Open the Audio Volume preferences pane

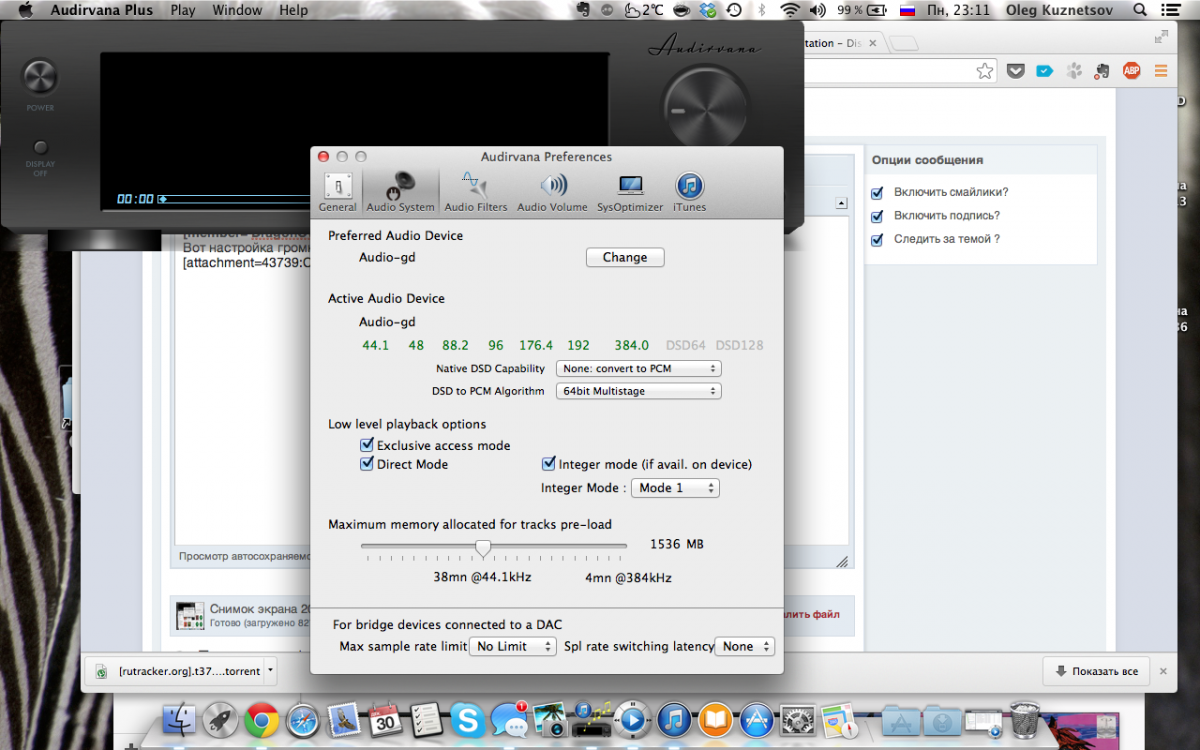click(x=552, y=192)
